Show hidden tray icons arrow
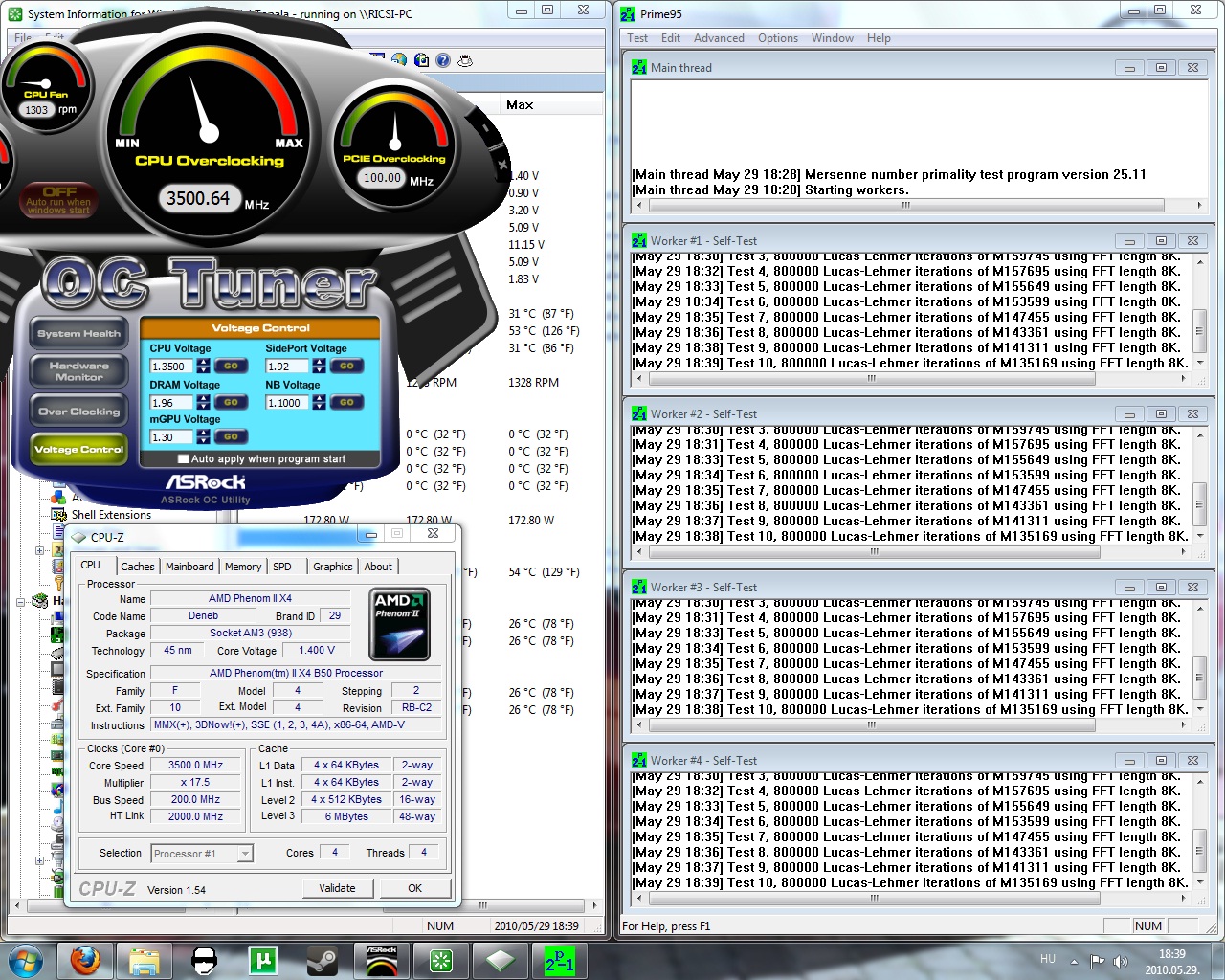Viewport: 1225px width, 980px height. pyautogui.click(x=1074, y=961)
